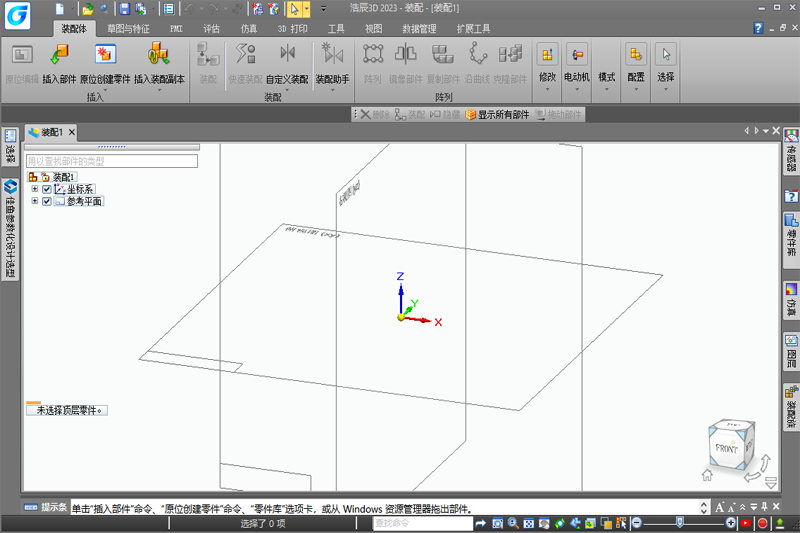Click the Configuration icon (配置)

(x=636, y=55)
